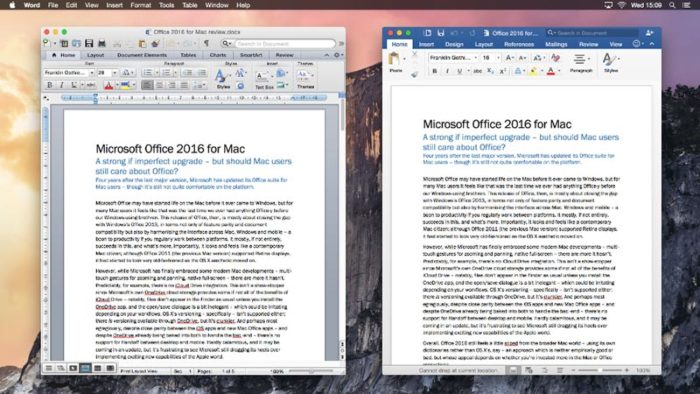Switch to Layout tab in left Word
The height and width of the screenshot is (394, 700).
95,55
